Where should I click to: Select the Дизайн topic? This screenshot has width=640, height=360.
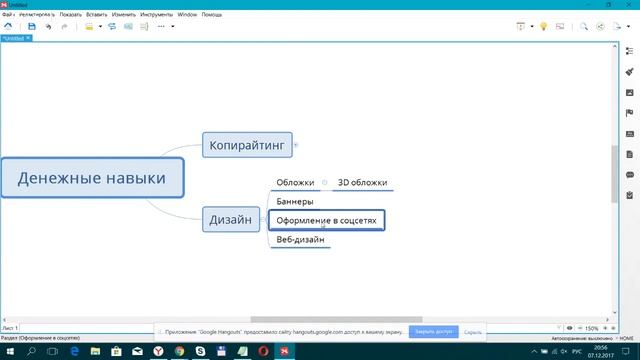(231, 220)
